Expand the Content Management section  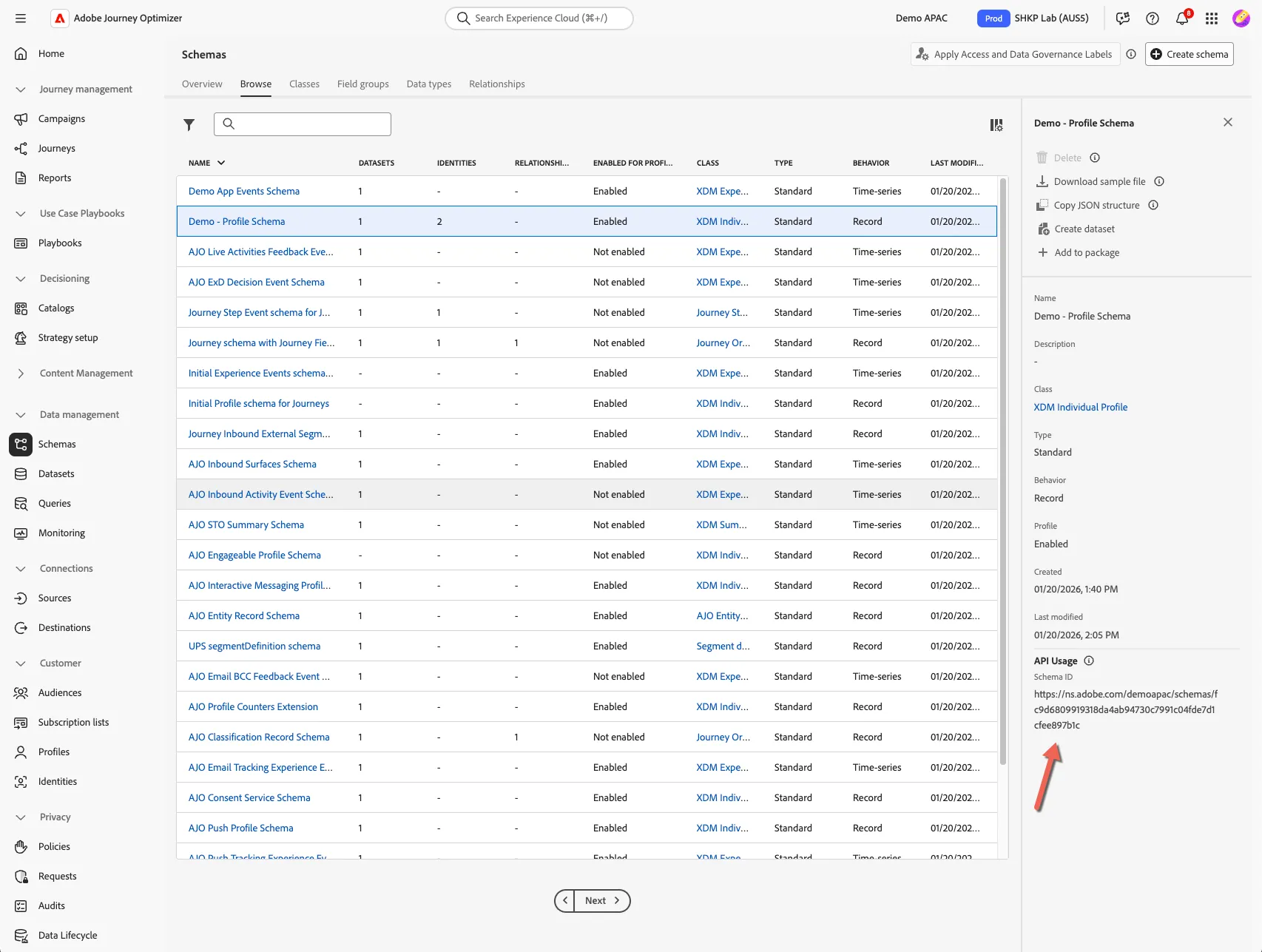(x=21, y=374)
